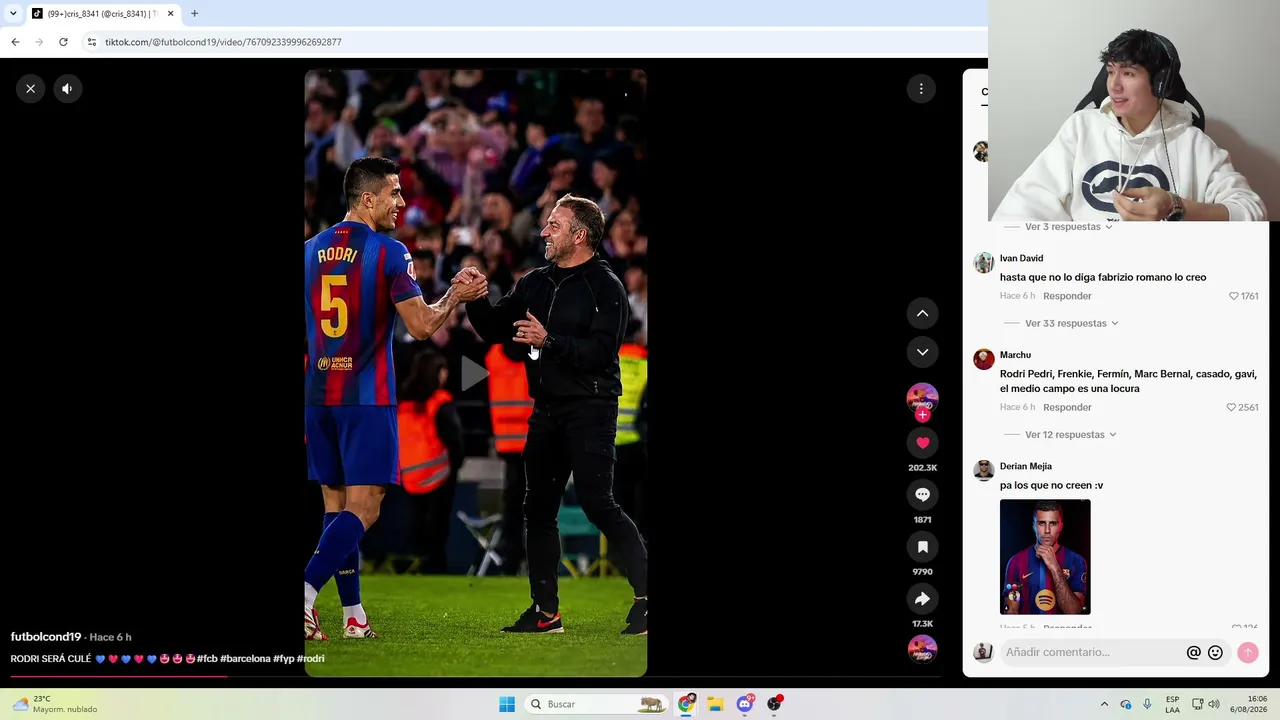1280x720 pixels.
Task: Select the TikTok cris_8341 browser tab
Action: click(x=102, y=14)
